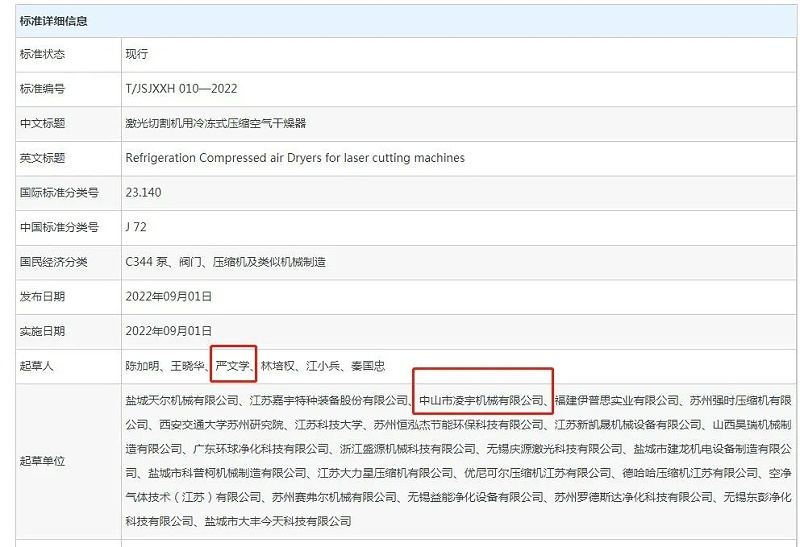Click the 国民经济分类 label
The image size is (800, 547).
click(x=54, y=262)
